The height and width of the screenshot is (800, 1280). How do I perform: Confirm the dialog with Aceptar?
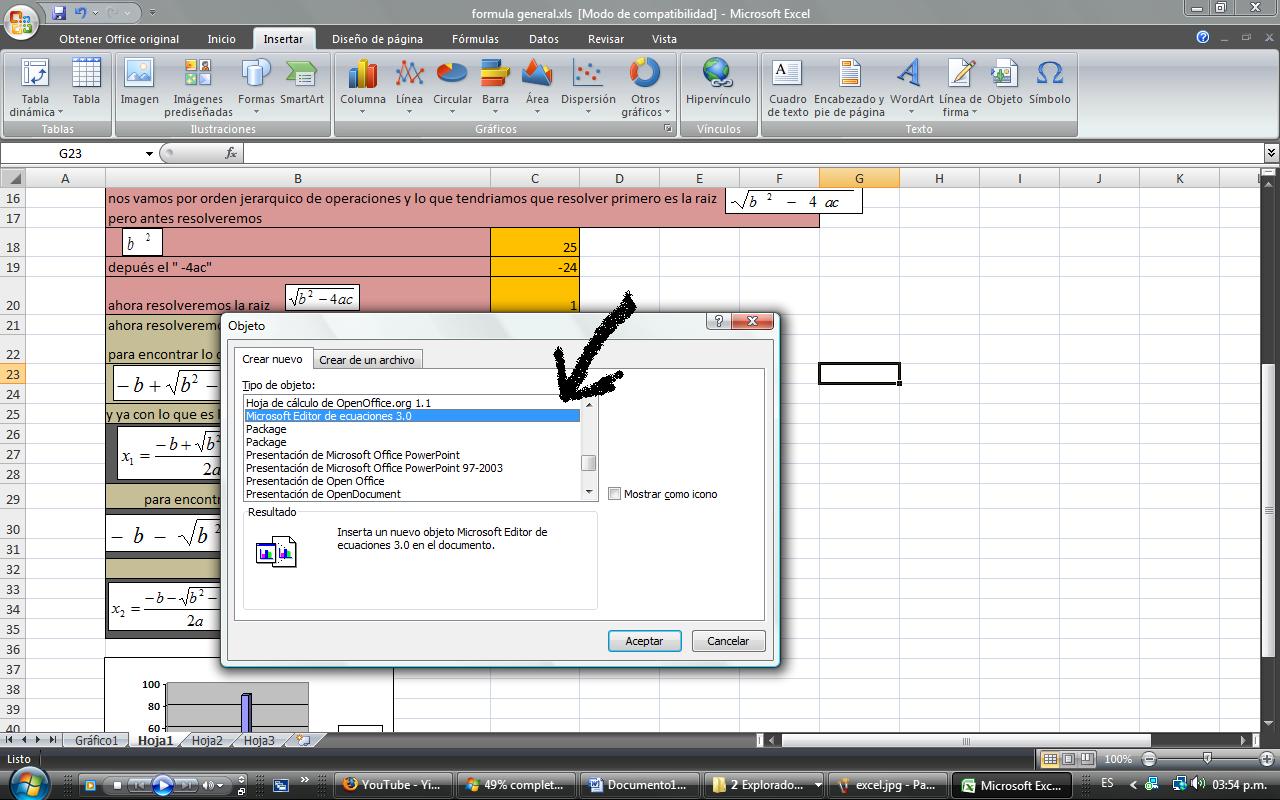pos(644,641)
